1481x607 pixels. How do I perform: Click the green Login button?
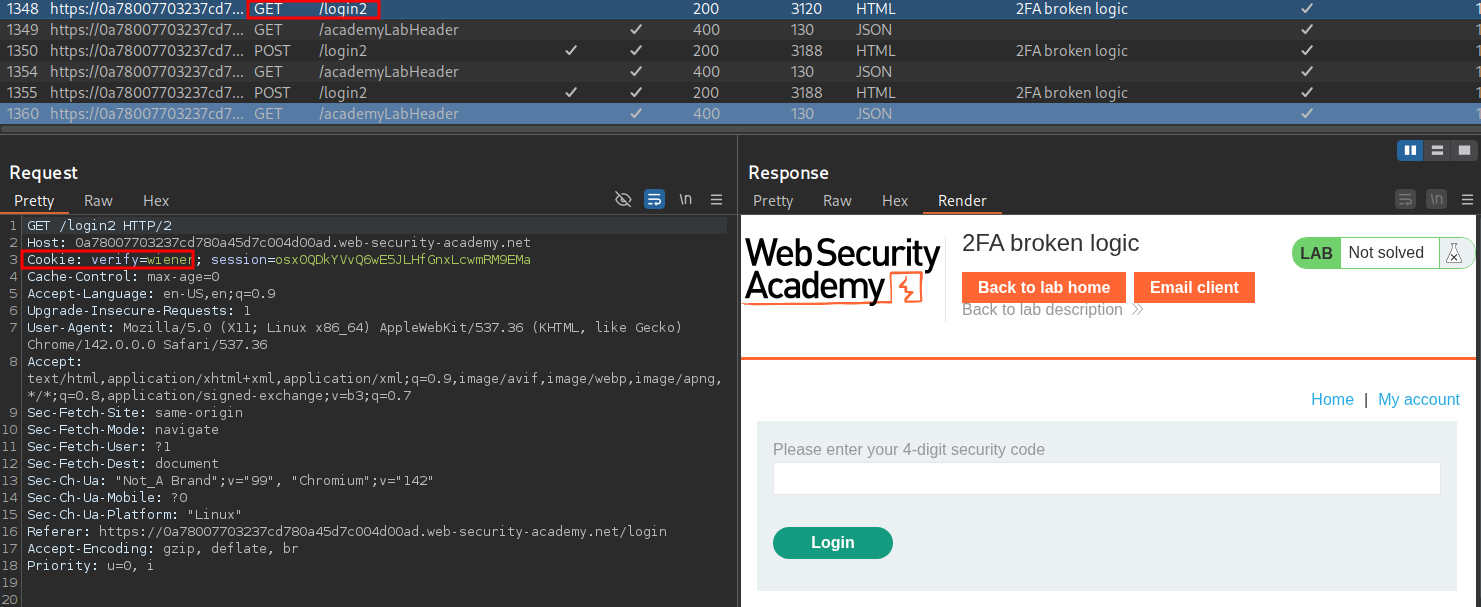pyautogui.click(x=832, y=543)
